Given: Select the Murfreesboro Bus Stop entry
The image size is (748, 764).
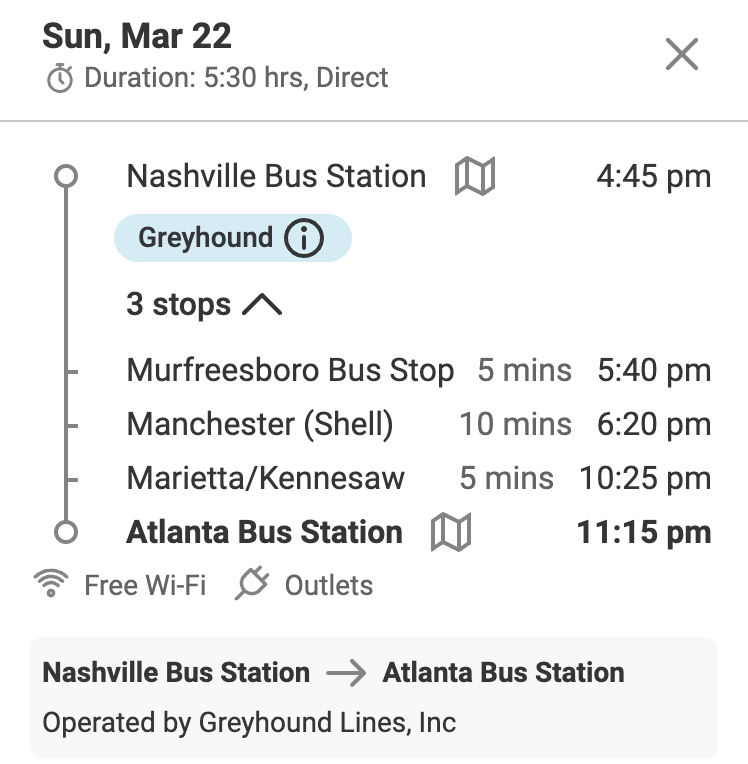Looking at the screenshot, I should pyautogui.click(x=290, y=371).
